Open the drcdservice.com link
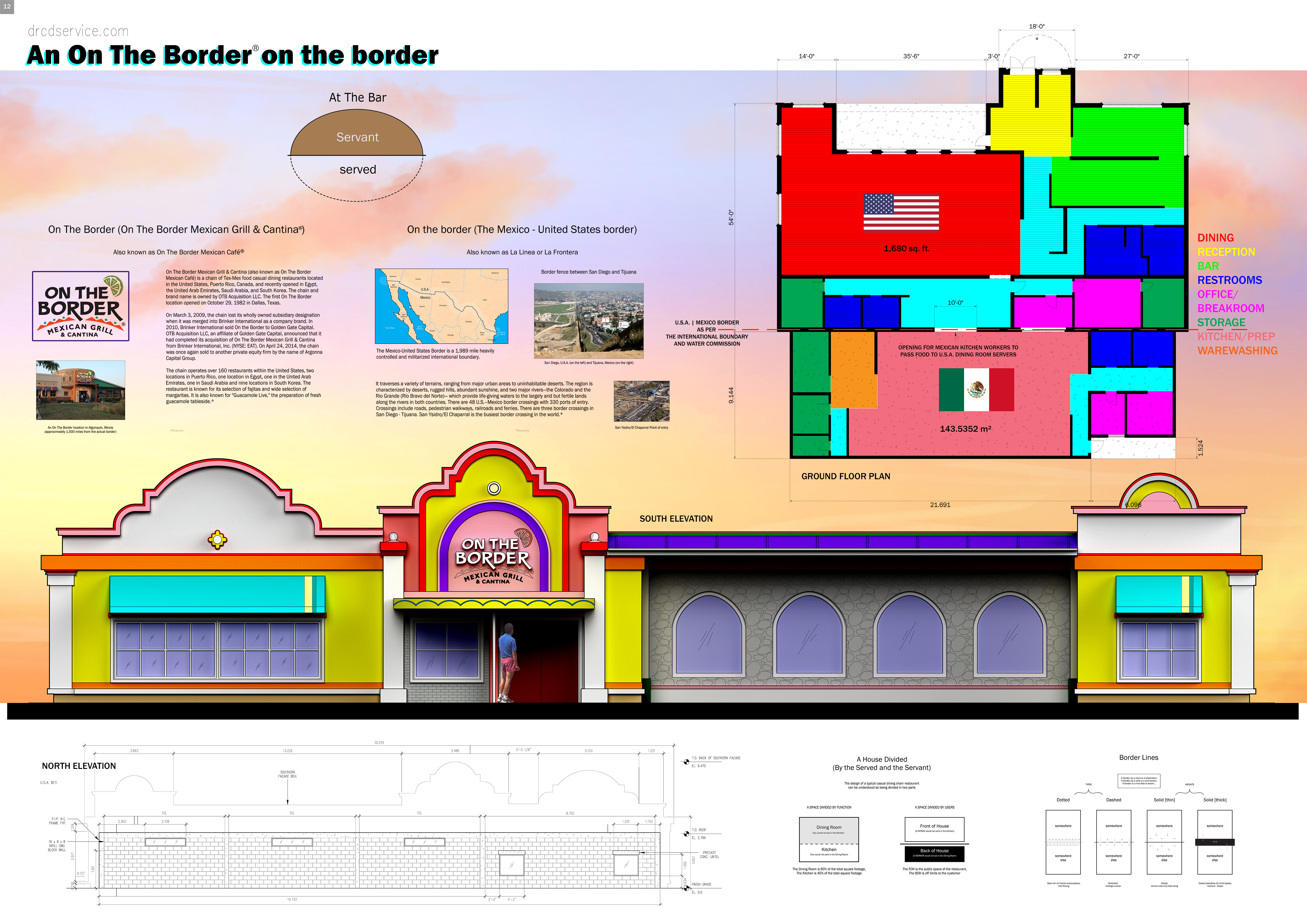 coord(78,31)
